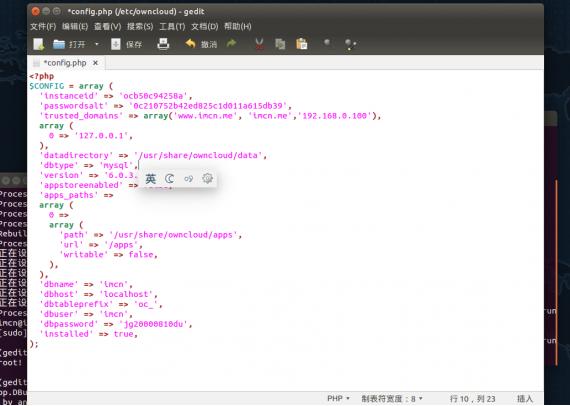
Task: Open input method settings via the gear icon
Action: click(x=207, y=178)
